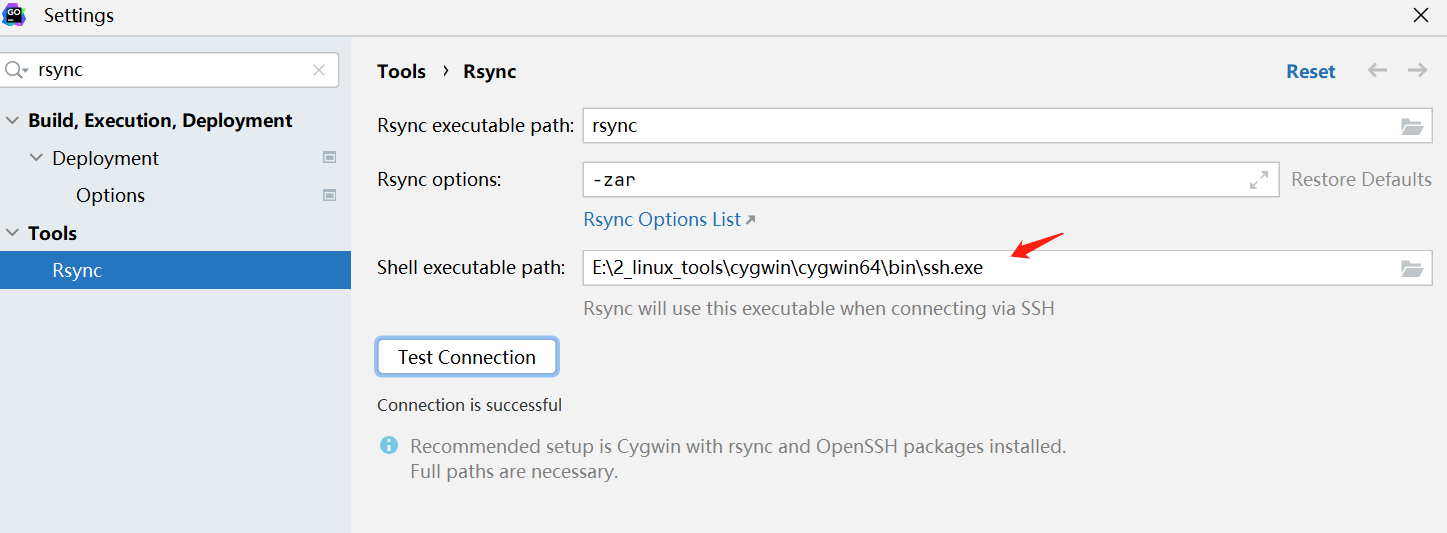Click the info icon next to Recommended setup
This screenshot has height=533, width=1447.
pyautogui.click(x=389, y=446)
